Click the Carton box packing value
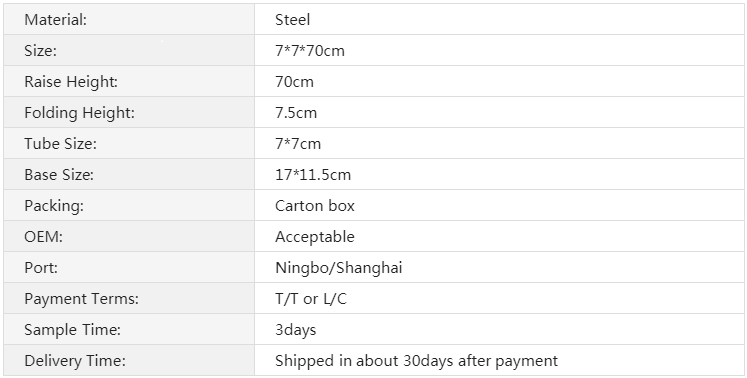The width and height of the screenshot is (747, 378). (x=315, y=205)
